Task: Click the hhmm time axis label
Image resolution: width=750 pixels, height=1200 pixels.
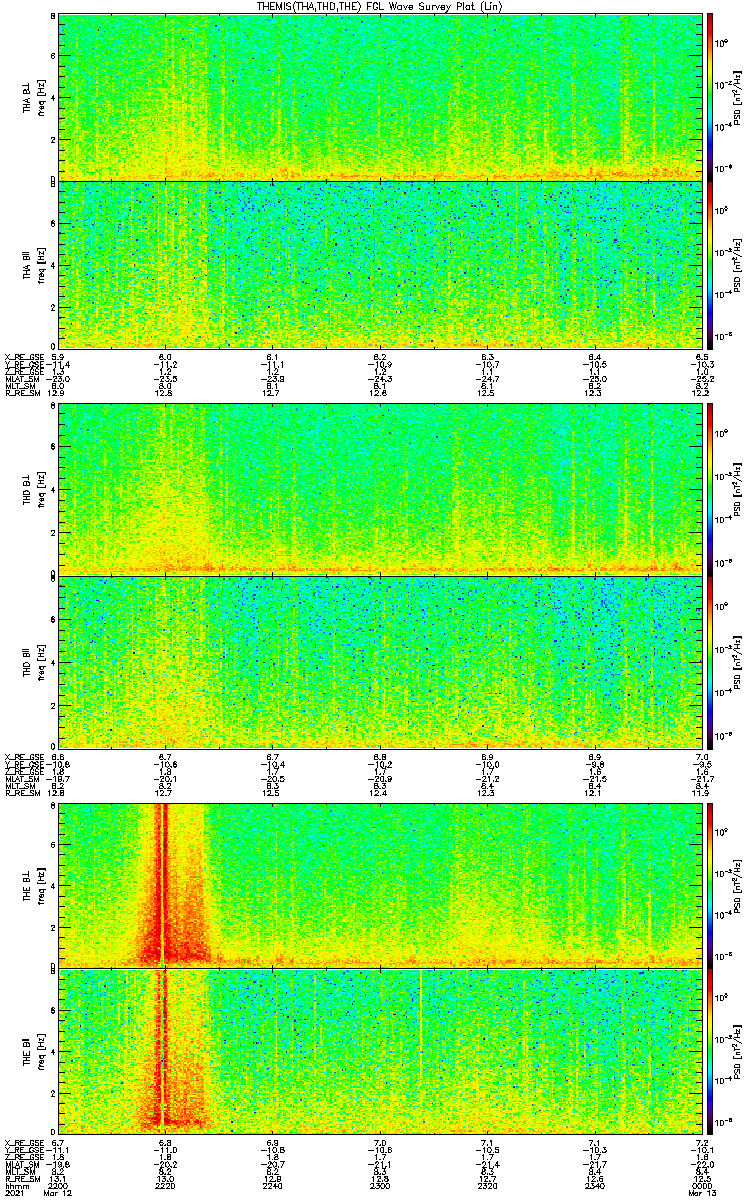Action: [x=15, y=1184]
